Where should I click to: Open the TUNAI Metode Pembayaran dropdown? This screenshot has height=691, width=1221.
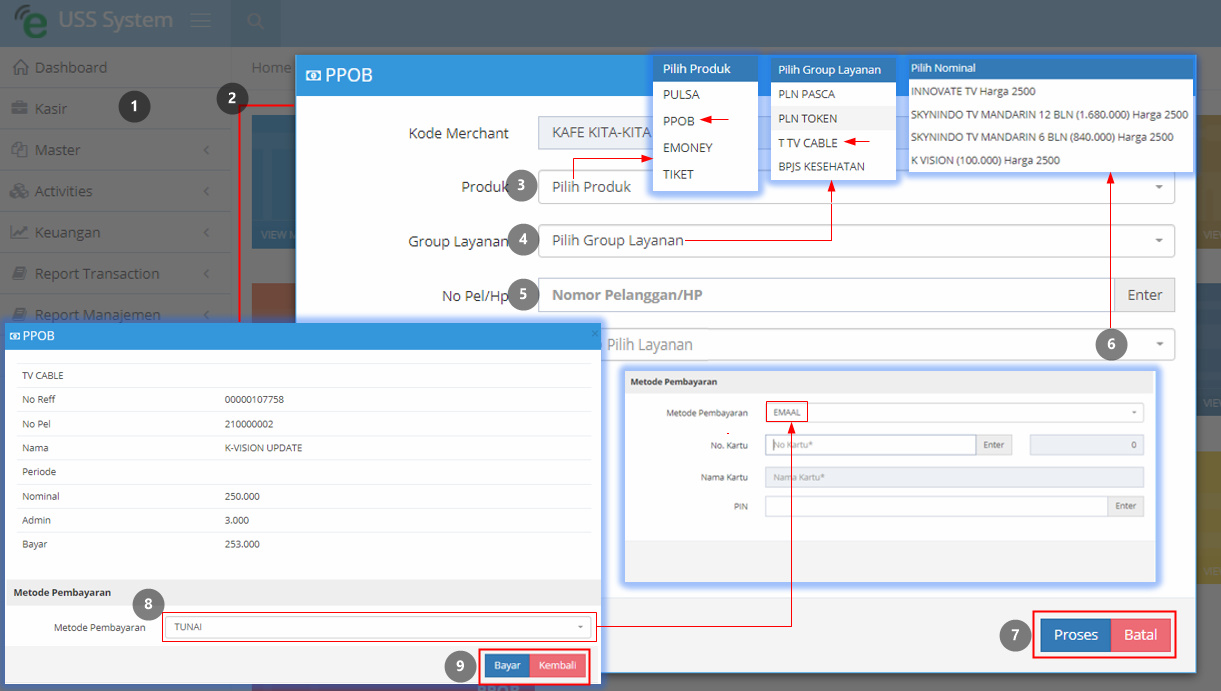378,627
